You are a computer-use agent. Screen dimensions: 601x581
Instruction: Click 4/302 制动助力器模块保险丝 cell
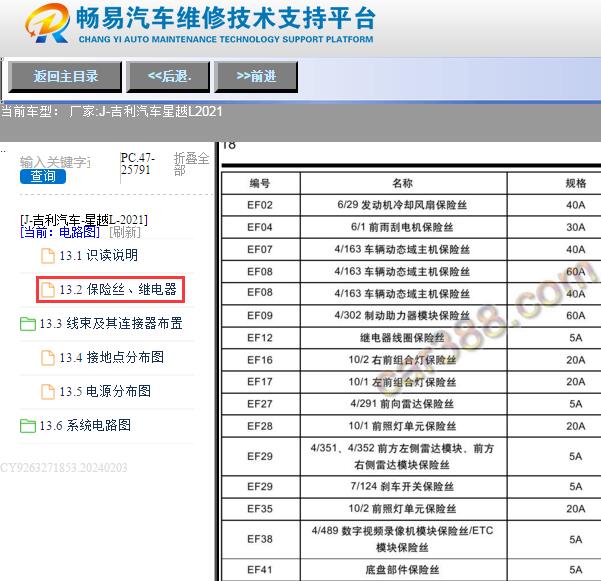tap(403, 316)
